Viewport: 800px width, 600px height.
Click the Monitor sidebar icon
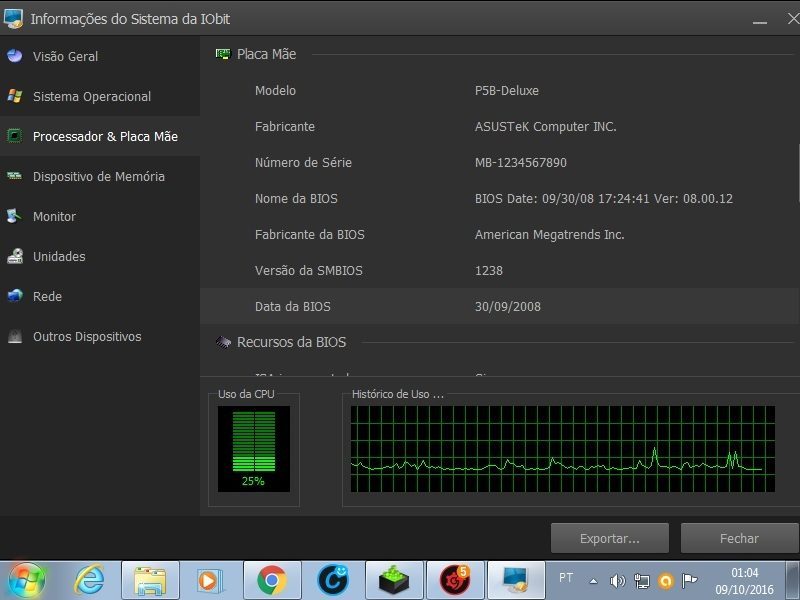(15, 216)
